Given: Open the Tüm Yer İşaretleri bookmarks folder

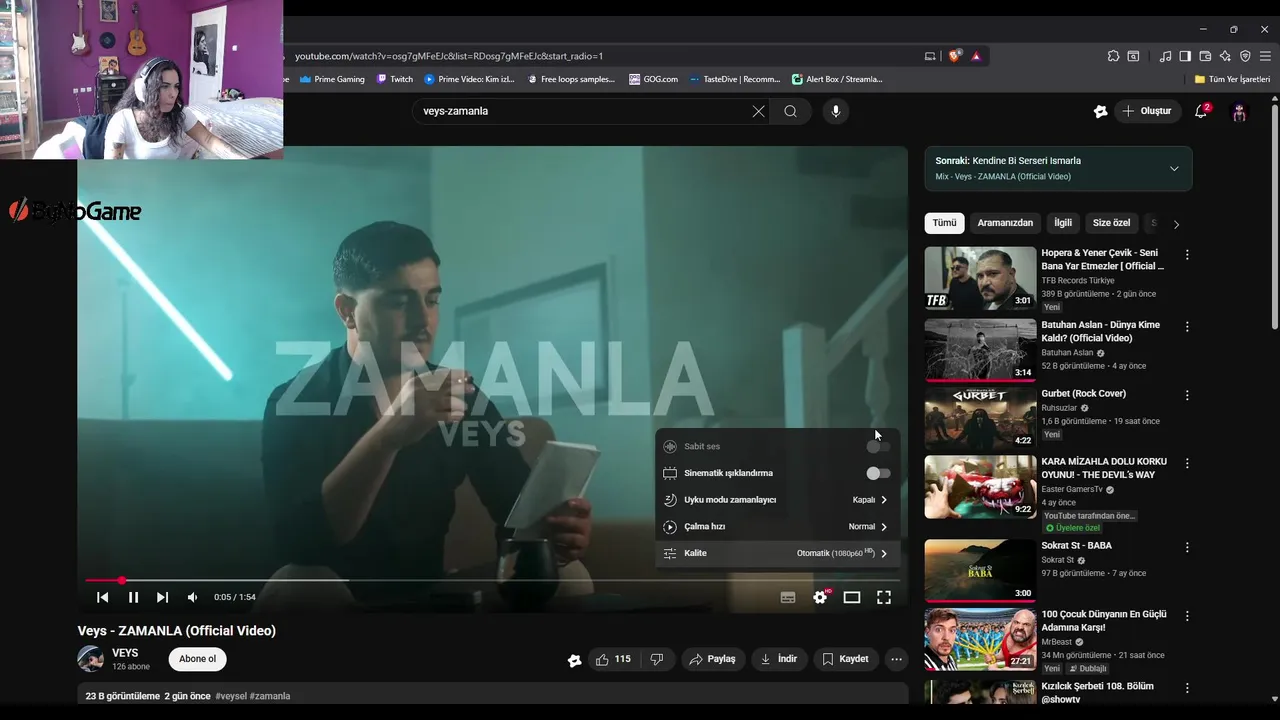Looking at the screenshot, I should (x=1232, y=79).
